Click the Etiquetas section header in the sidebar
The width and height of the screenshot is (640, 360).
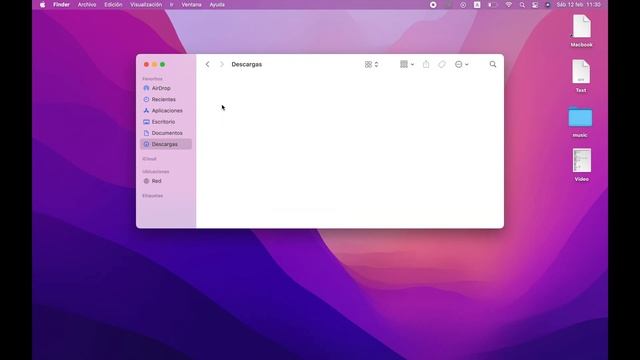click(x=153, y=196)
